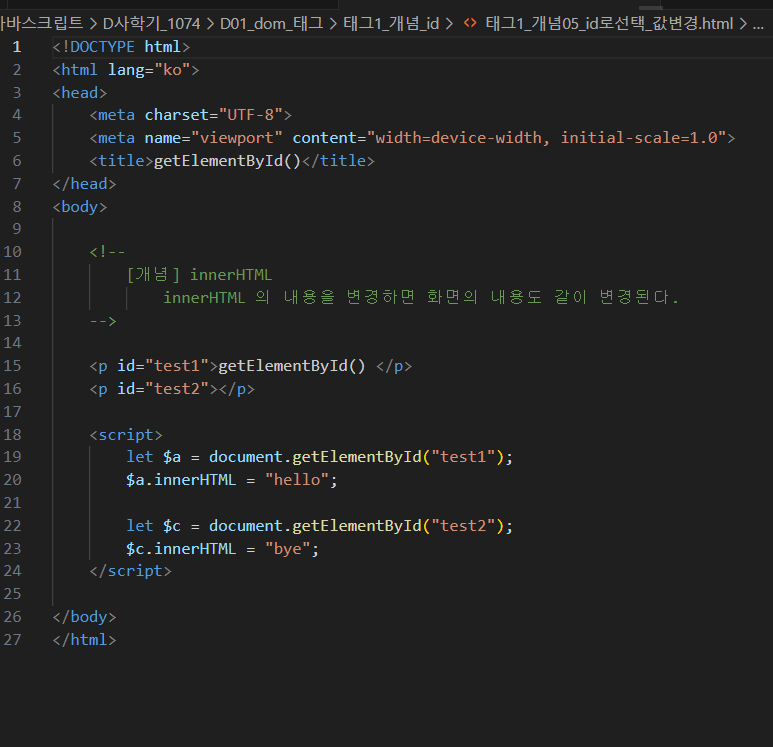
Task: Click line number 18 in gutter
Action: [12, 434]
